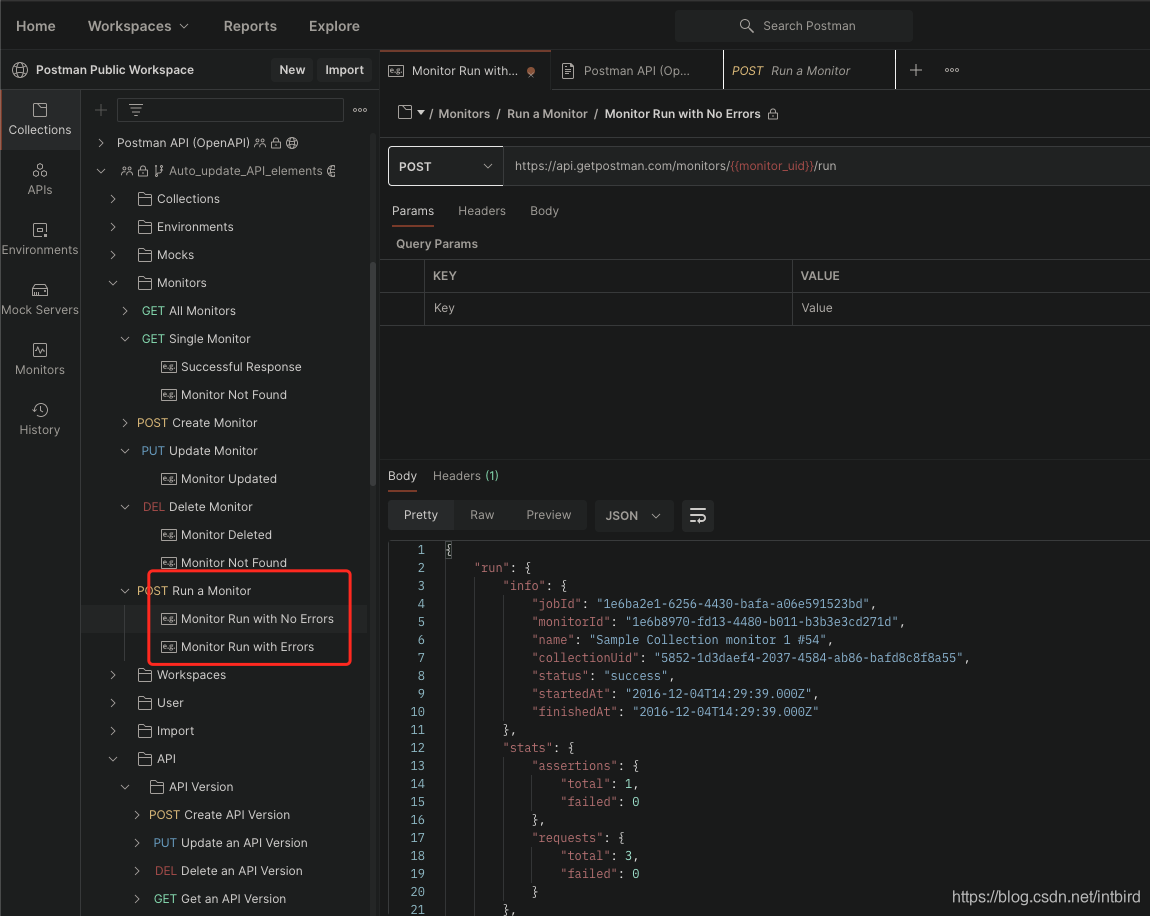Image resolution: width=1150 pixels, height=916 pixels.
Task: Open tab bar more options menu
Action: [x=951, y=70]
